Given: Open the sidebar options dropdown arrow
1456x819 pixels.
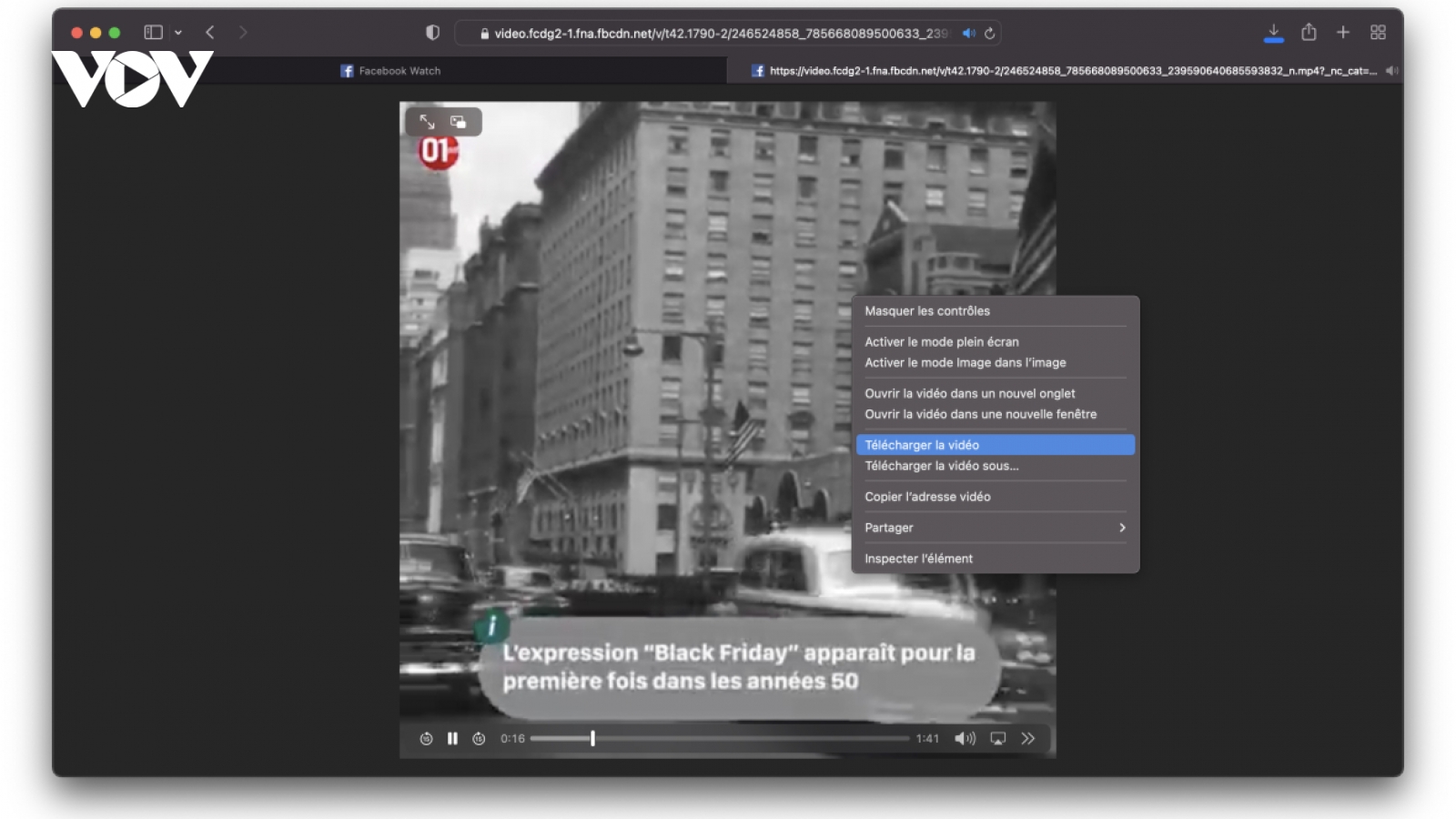Looking at the screenshot, I should click(178, 33).
